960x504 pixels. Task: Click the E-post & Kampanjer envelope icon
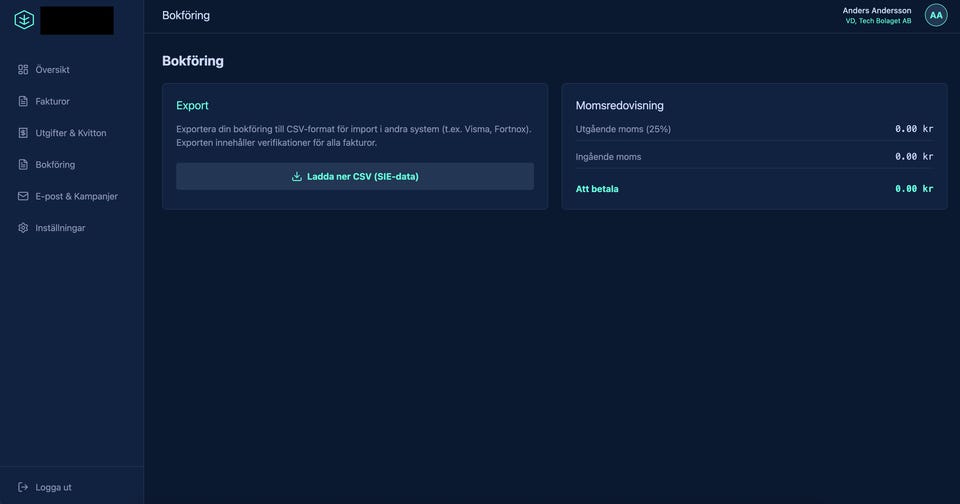click(x=23, y=196)
